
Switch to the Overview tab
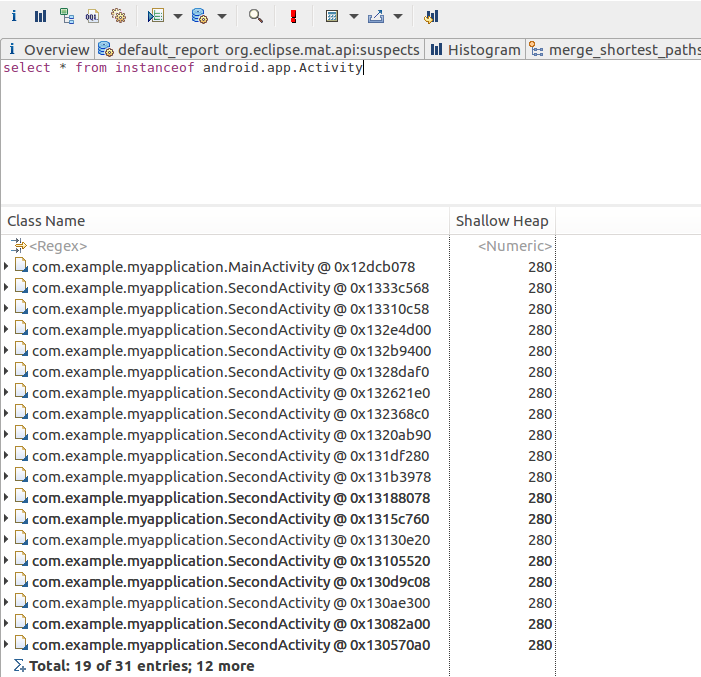coord(48,50)
